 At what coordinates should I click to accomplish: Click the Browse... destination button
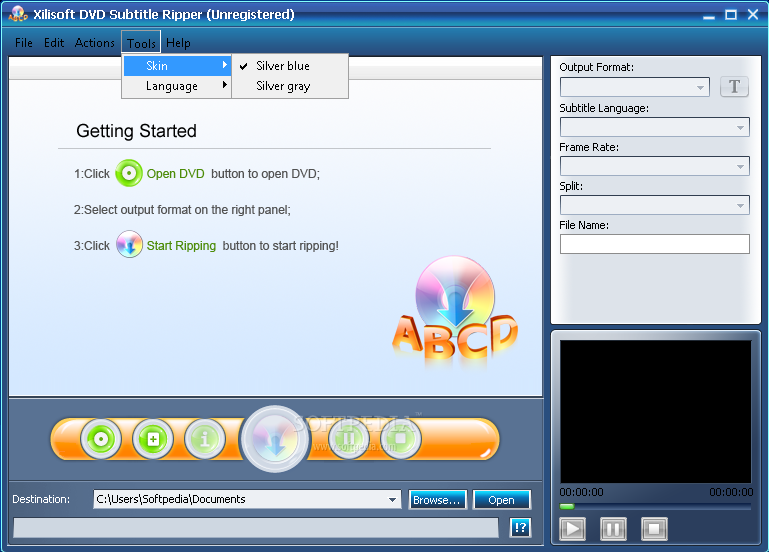[437, 500]
